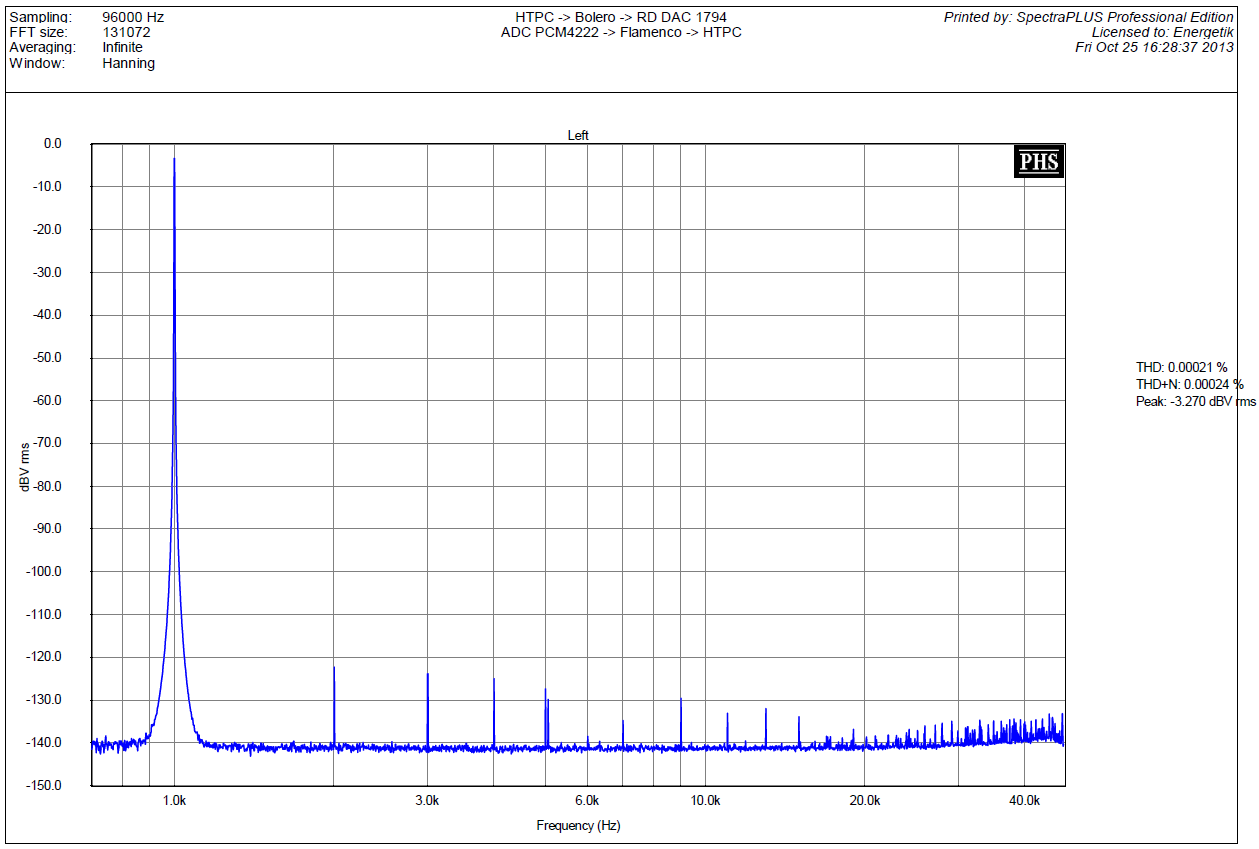Click the 'Frequency (Hz)' axis label
This screenshot has height=849, width=1259.
tap(578, 826)
